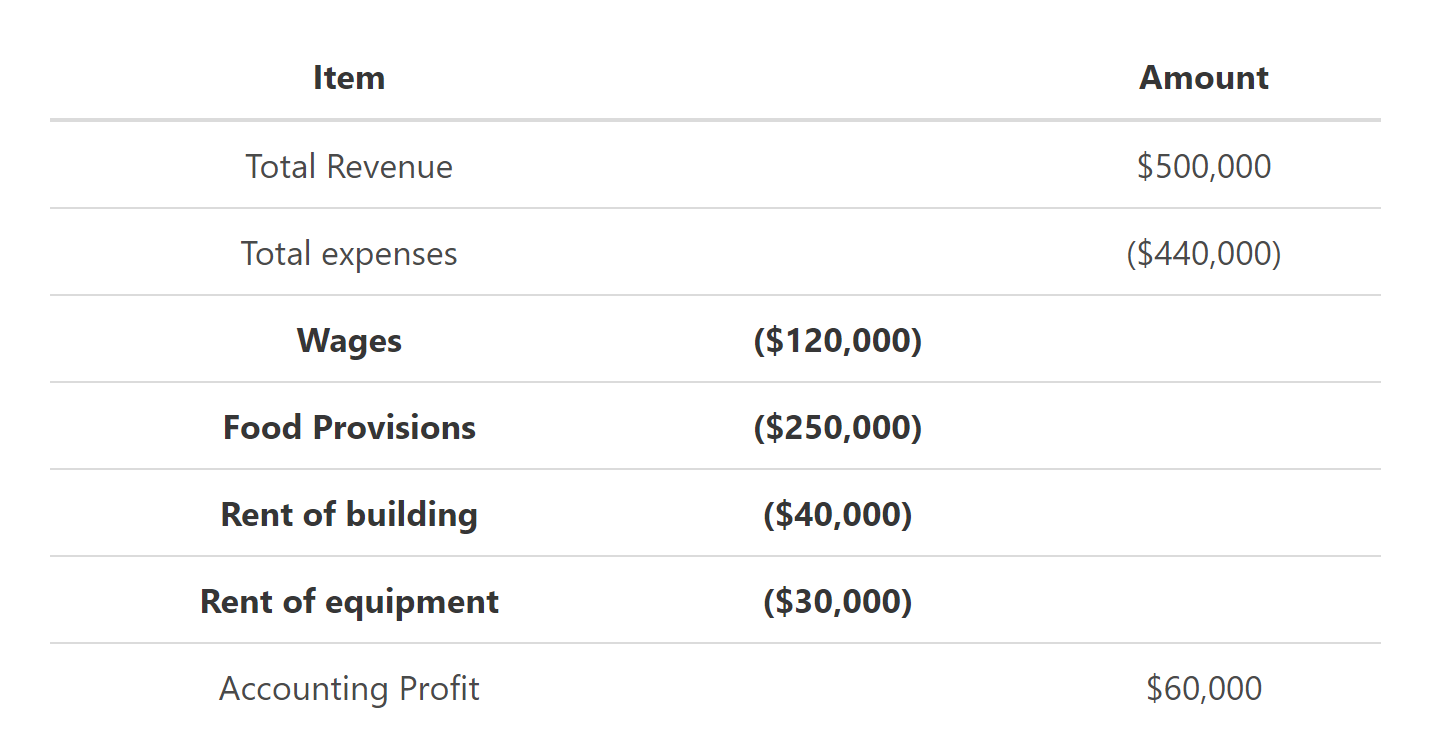Click the empty Amount cell in Wages row
Screen dimensions: 1437x755
coord(1204,341)
